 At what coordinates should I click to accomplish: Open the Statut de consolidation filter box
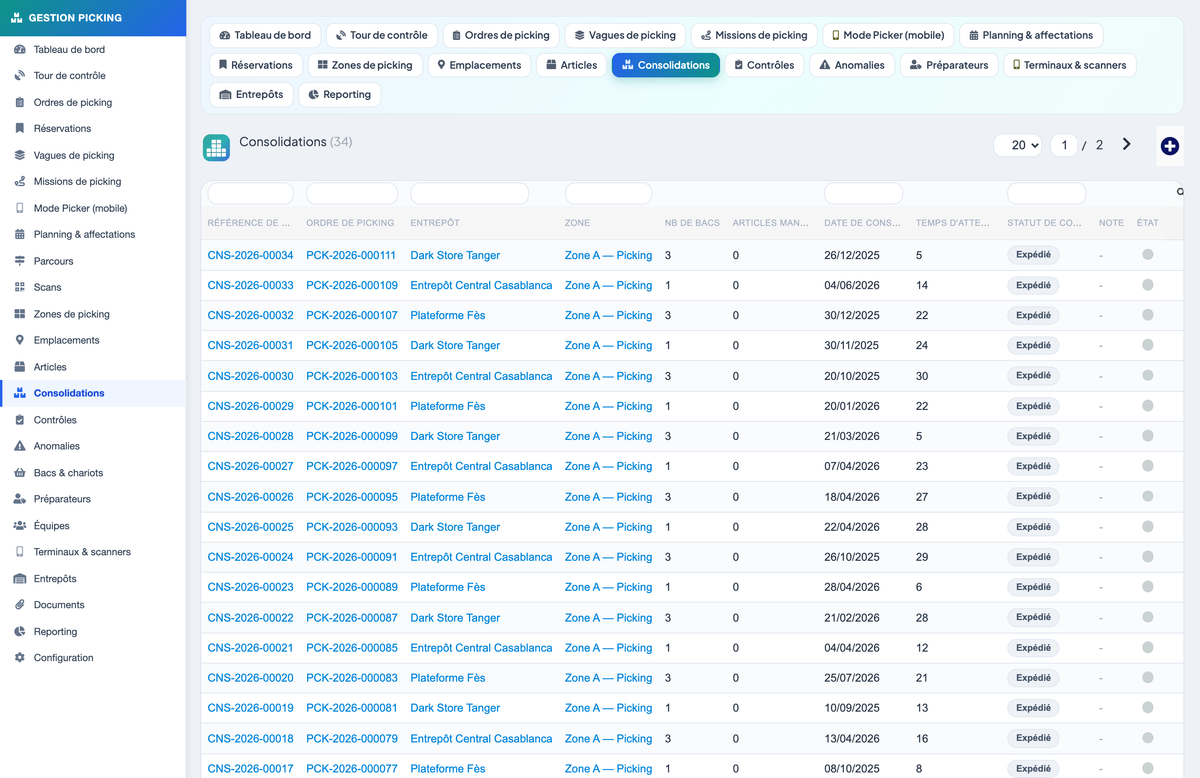(1046, 193)
